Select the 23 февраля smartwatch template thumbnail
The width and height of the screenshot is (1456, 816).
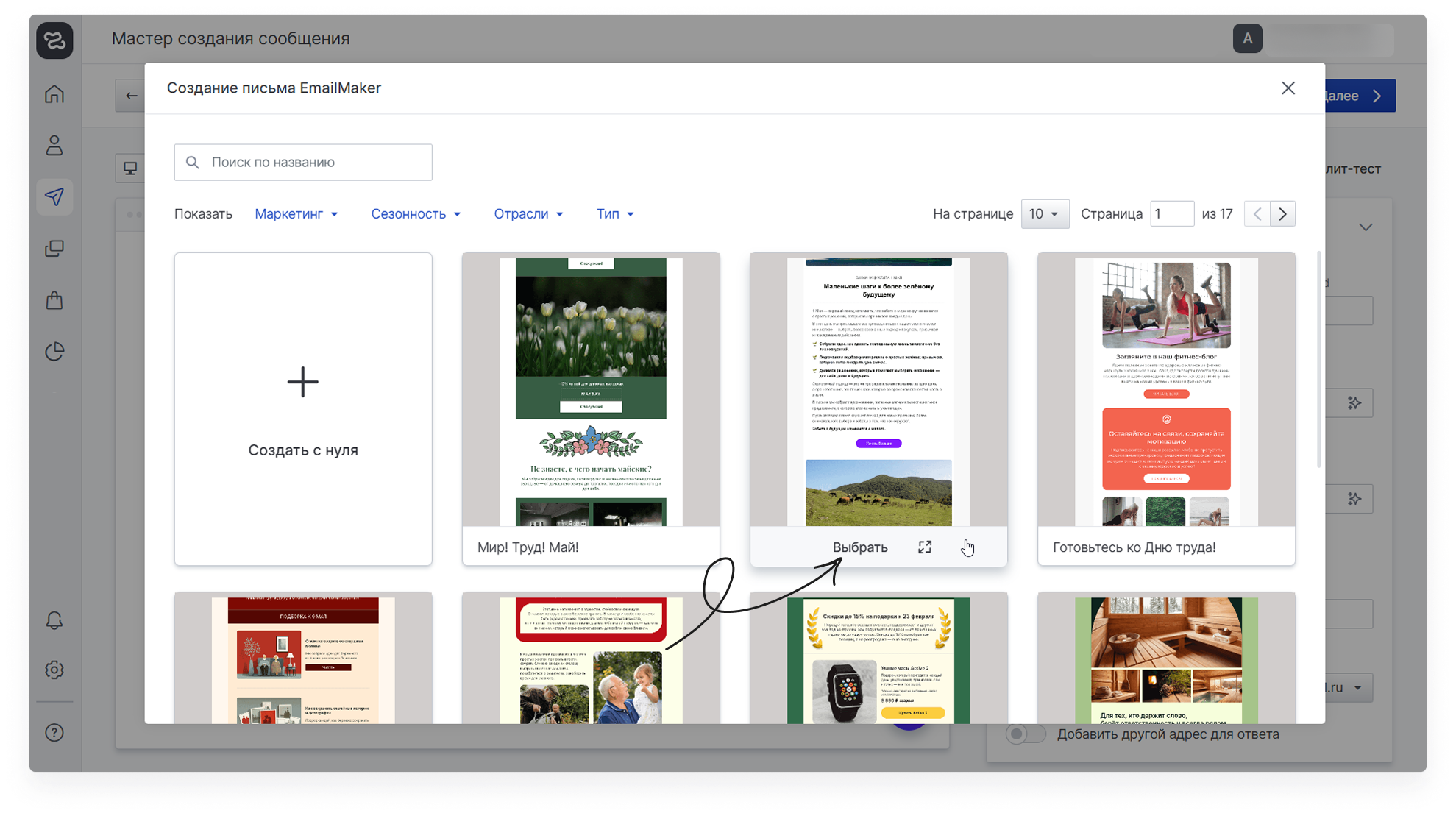[878, 659]
